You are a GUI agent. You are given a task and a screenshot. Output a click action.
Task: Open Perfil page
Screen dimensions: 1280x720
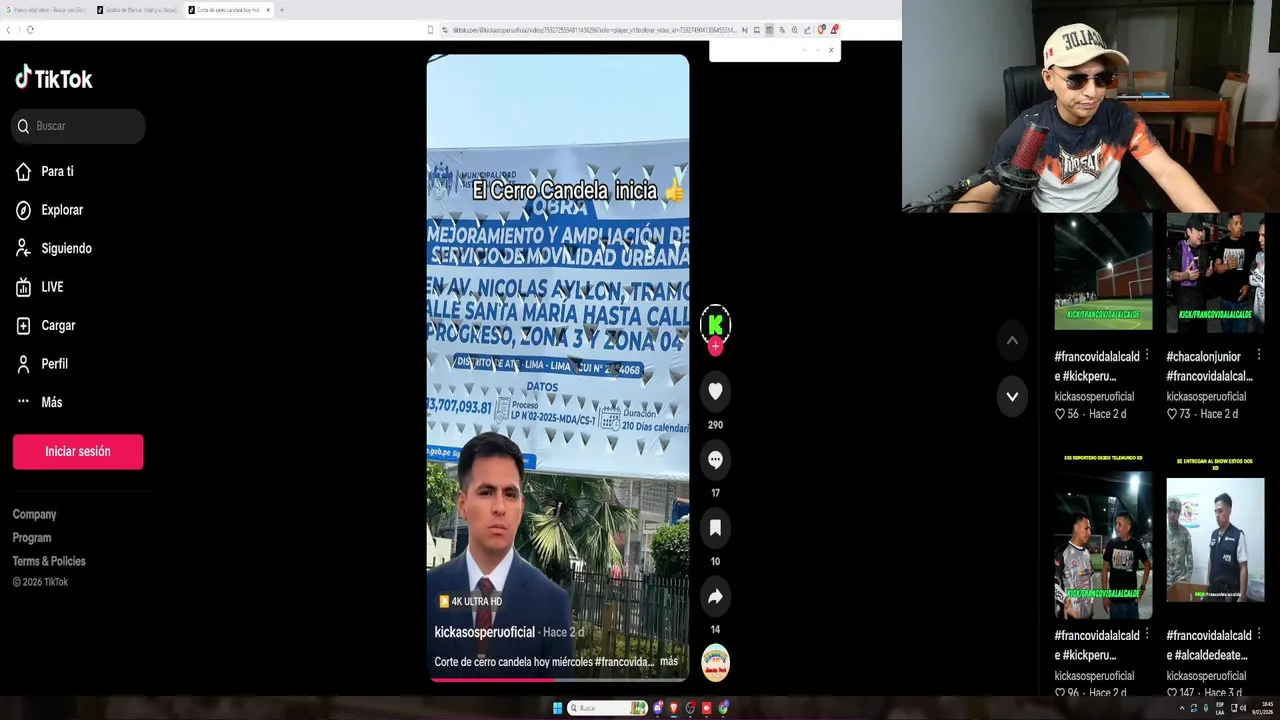click(x=42, y=364)
